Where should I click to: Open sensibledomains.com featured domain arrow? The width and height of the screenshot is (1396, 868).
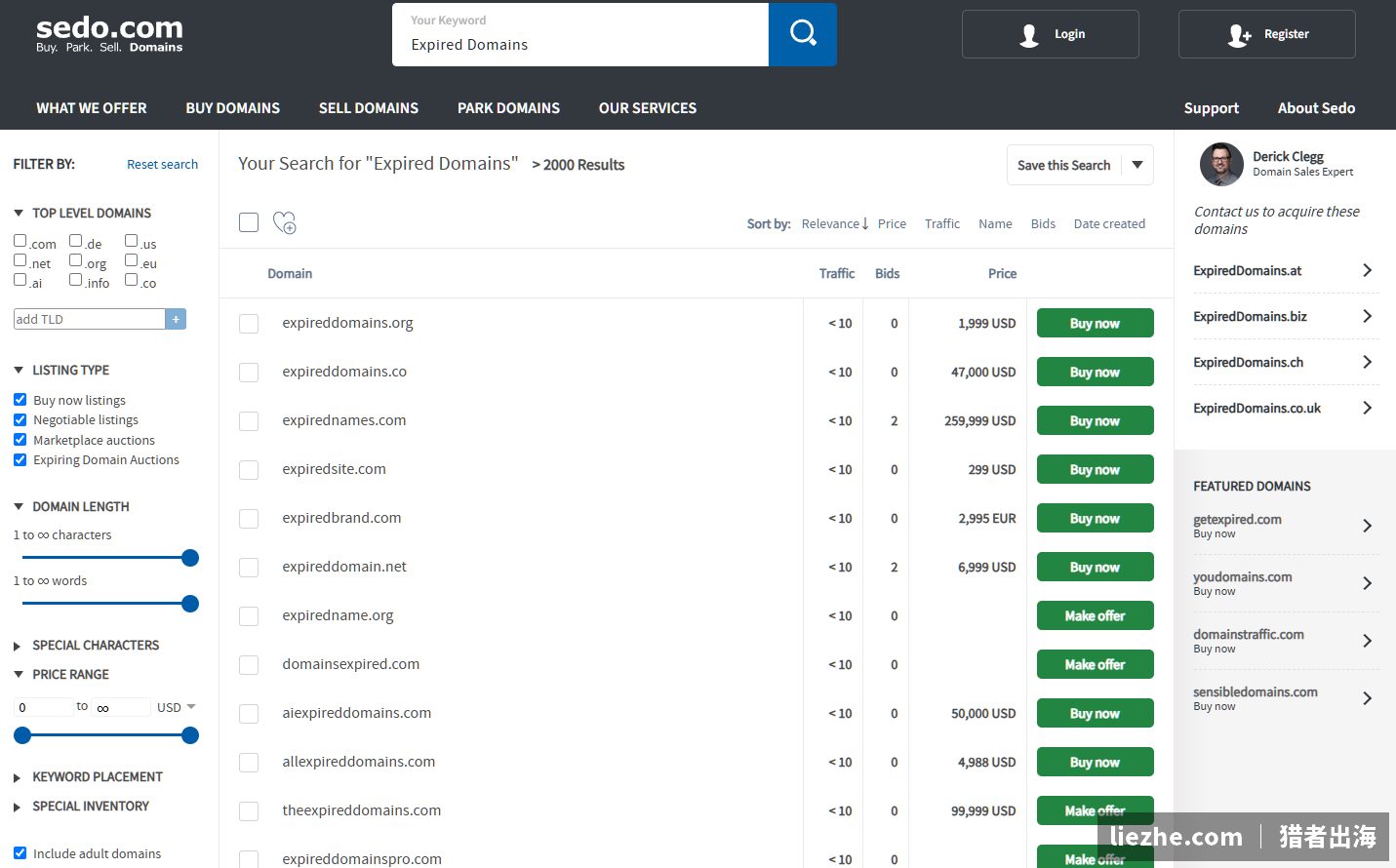point(1367,698)
